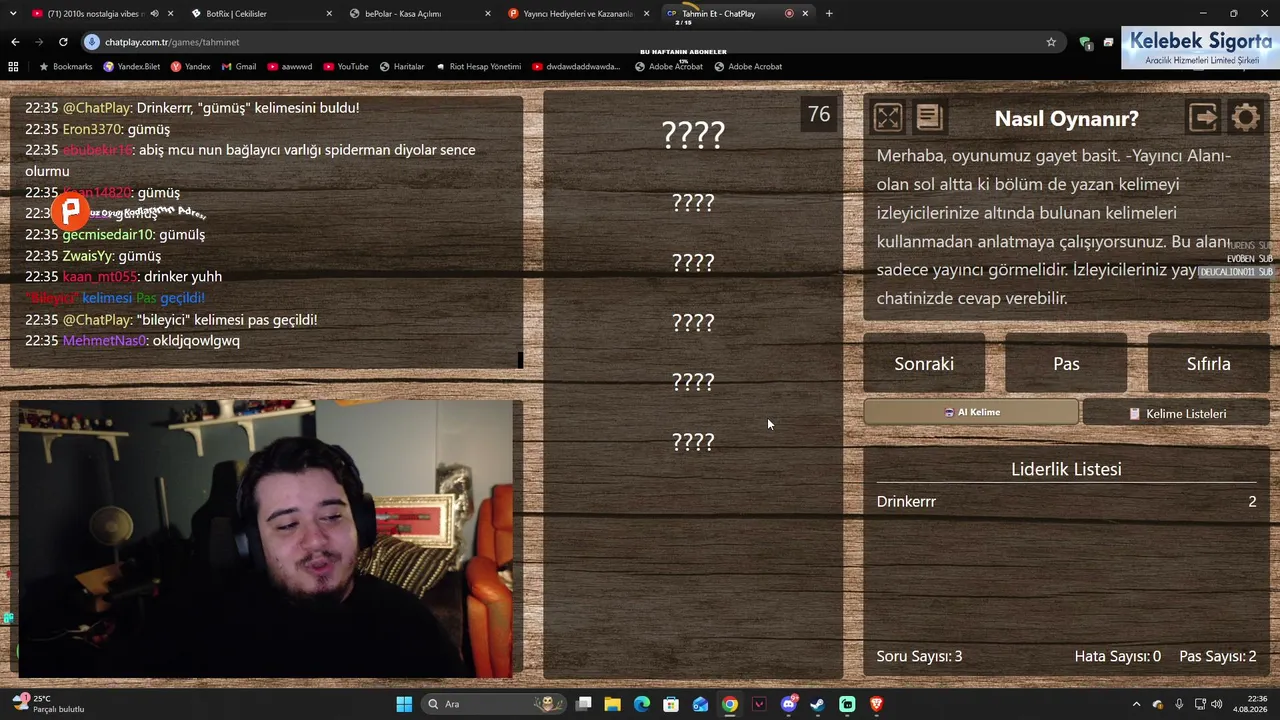Open the Windows Start menu
This screenshot has width=1280, height=720.
(404, 704)
